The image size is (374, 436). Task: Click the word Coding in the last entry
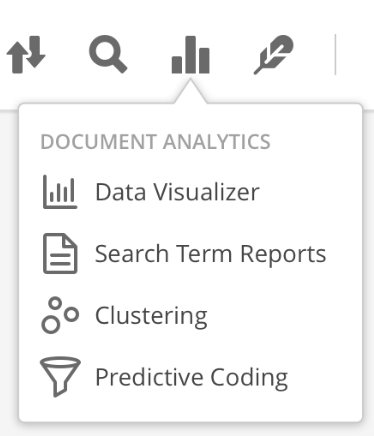[x=249, y=378]
